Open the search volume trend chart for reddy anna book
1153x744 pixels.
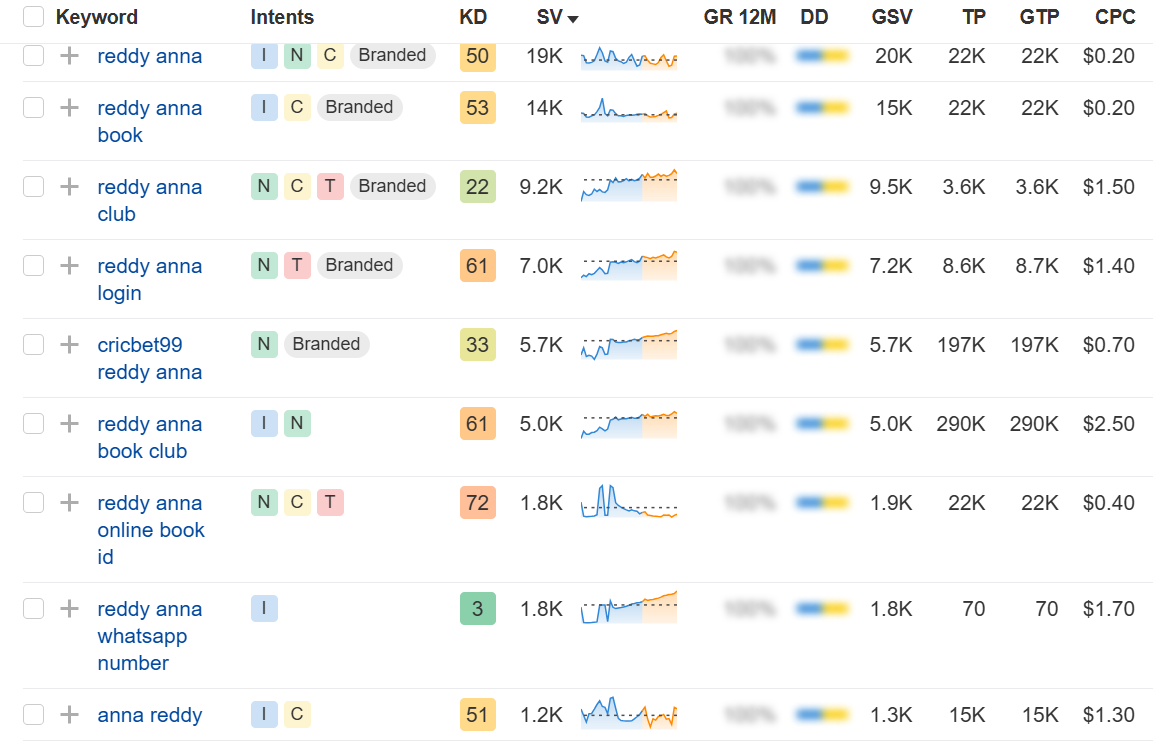(629, 108)
